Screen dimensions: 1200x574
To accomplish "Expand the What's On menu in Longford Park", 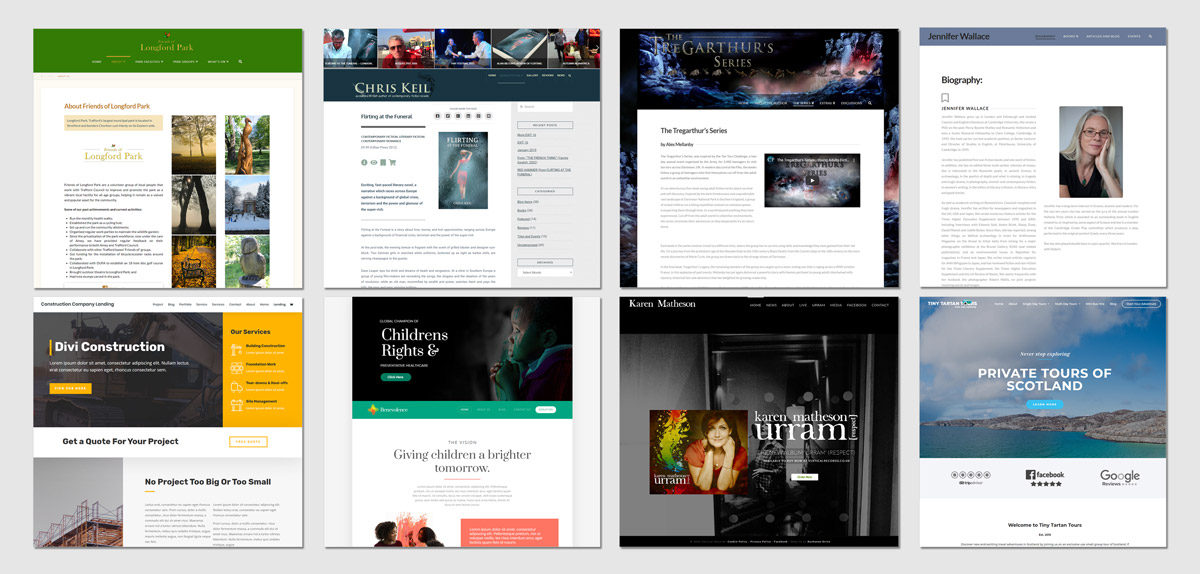I will 217,61.
